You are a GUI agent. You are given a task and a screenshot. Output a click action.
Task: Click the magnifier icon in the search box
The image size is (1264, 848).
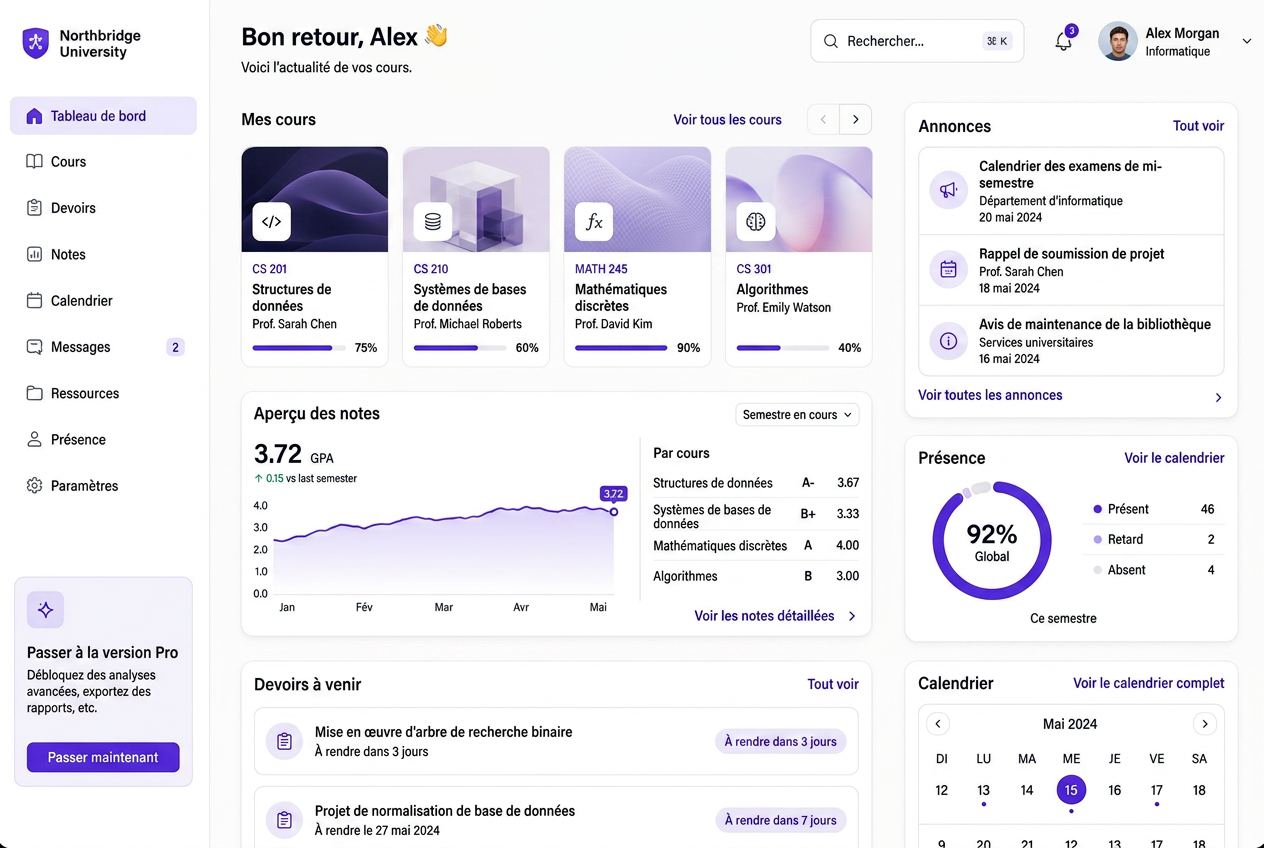[x=830, y=42]
